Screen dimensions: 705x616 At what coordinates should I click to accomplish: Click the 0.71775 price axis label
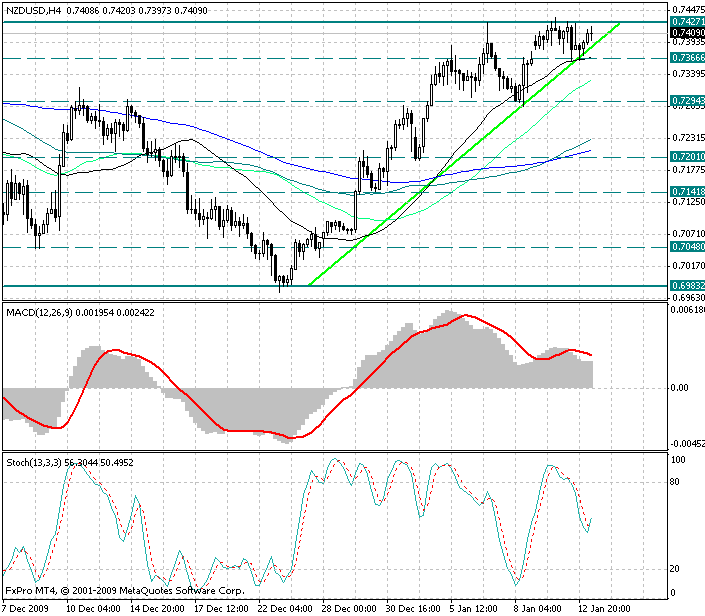tap(688, 170)
